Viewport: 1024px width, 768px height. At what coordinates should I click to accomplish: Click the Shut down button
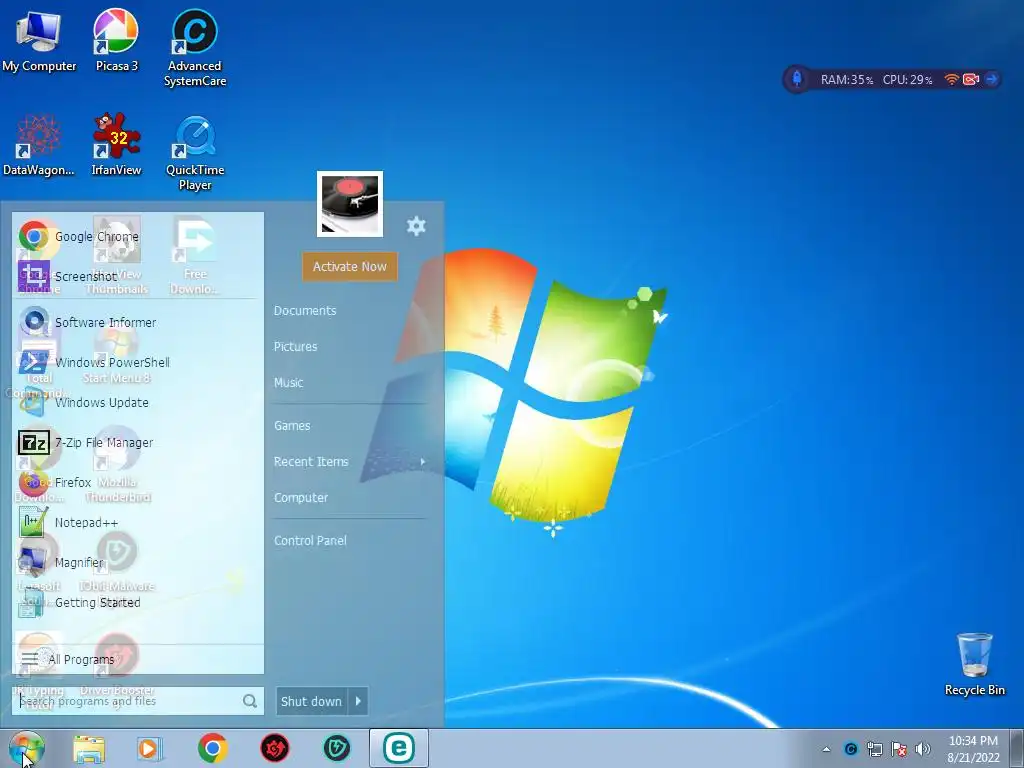pyautogui.click(x=312, y=701)
